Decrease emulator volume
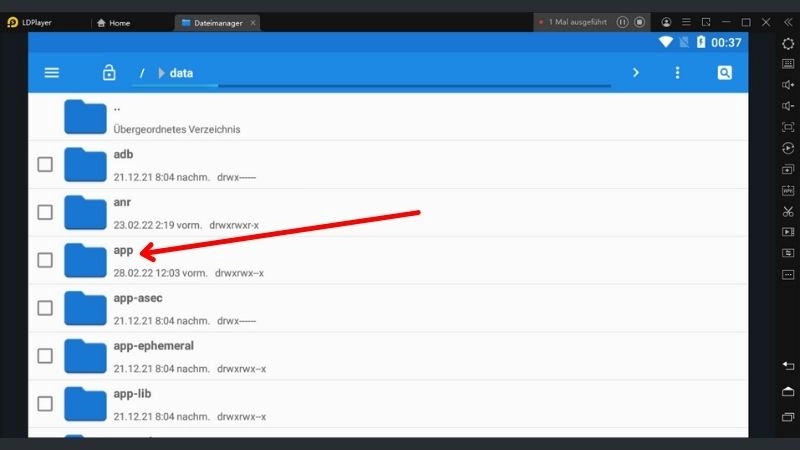This screenshot has height=450, width=800. click(788, 106)
